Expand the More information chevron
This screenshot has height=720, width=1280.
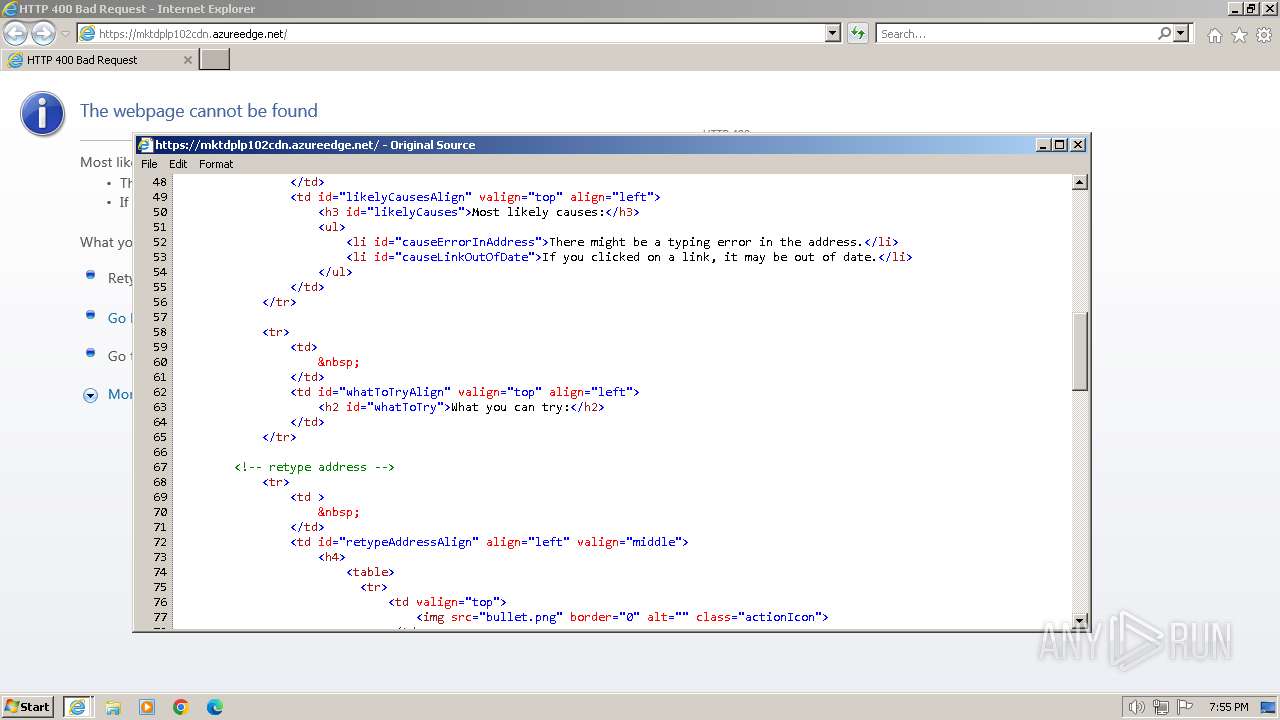pyautogui.click(x=90, y=395)
